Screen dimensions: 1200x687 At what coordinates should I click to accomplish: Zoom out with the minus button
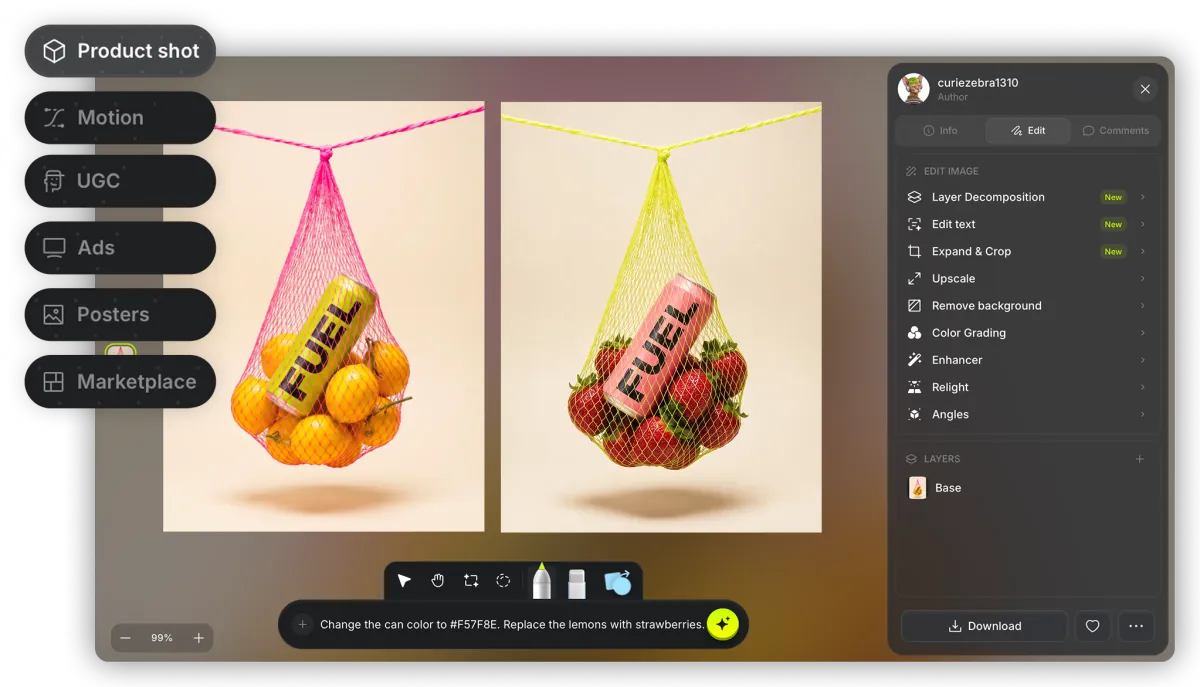(126, 638)
